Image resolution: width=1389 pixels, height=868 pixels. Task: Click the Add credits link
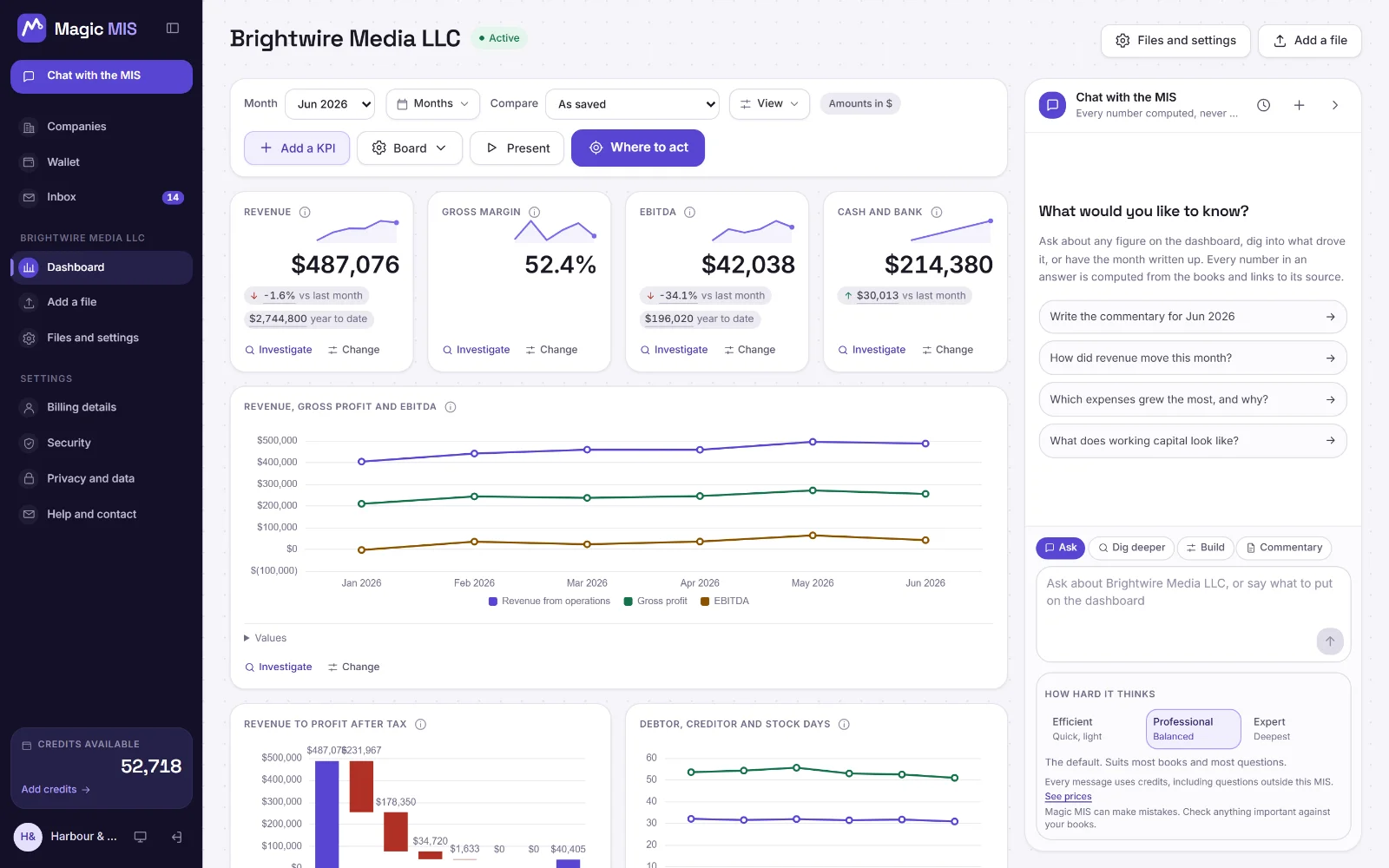click(56, 790)
